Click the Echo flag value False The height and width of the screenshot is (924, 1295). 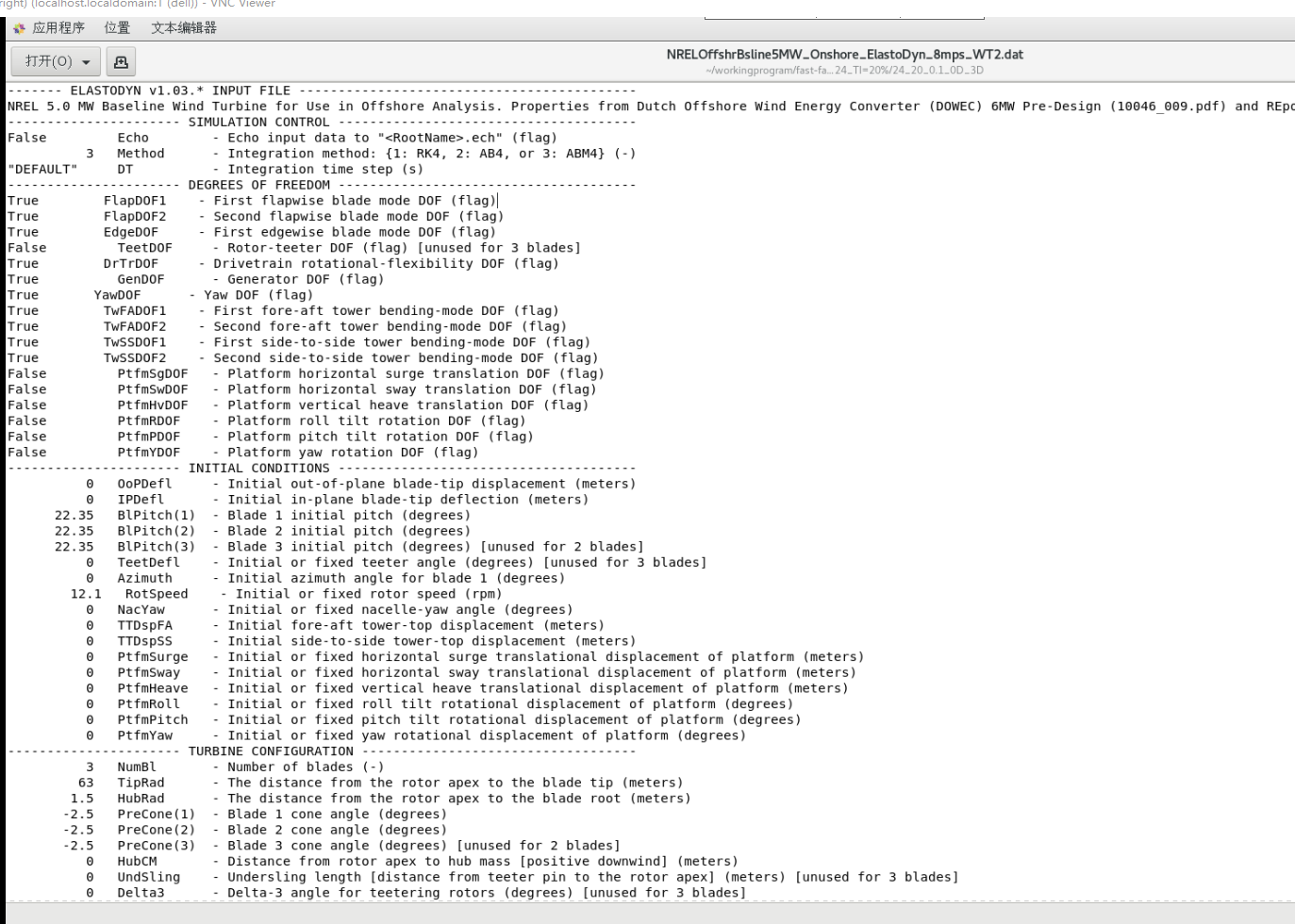point(26,138)
